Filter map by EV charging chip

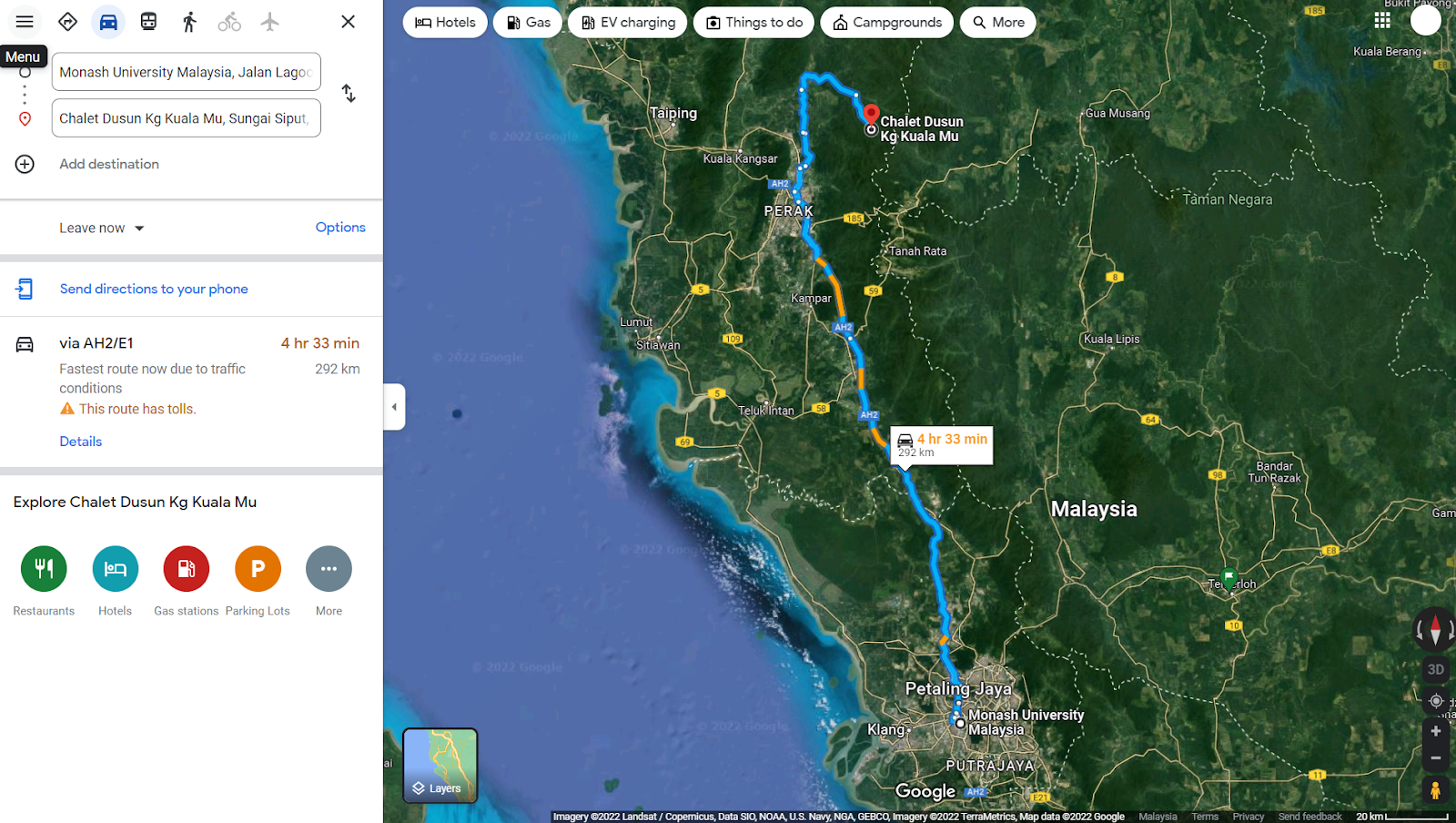[628, 22]
